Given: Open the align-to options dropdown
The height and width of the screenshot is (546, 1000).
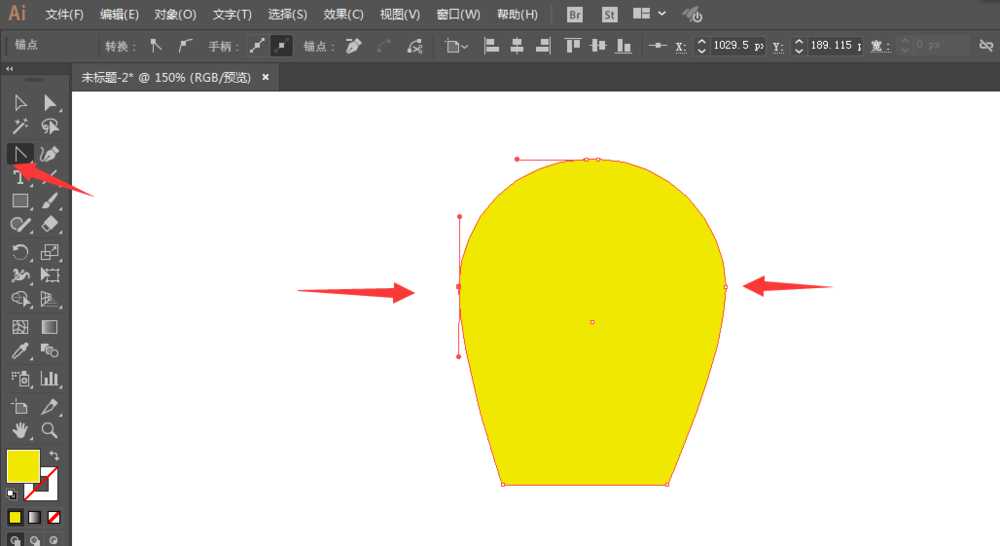Looking at the screenshot, I should (457, 46).
